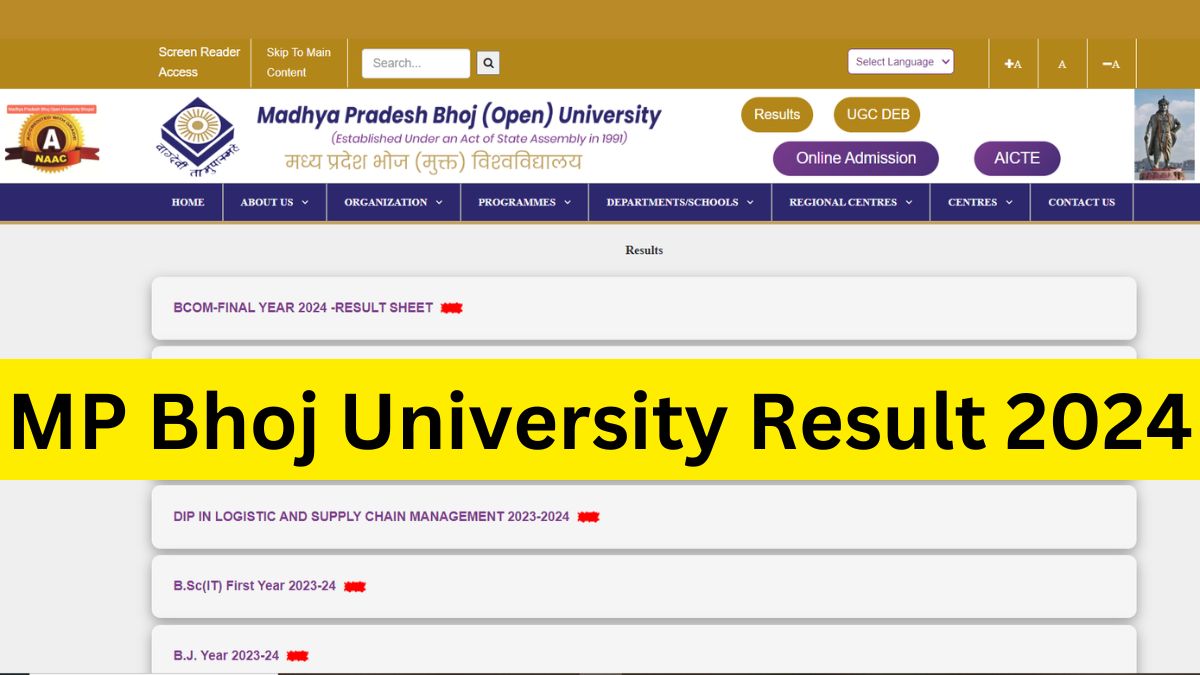Expand the Centres menu
The height and width of the screenshot is (675, 1200).
click(x=981, y=202)
